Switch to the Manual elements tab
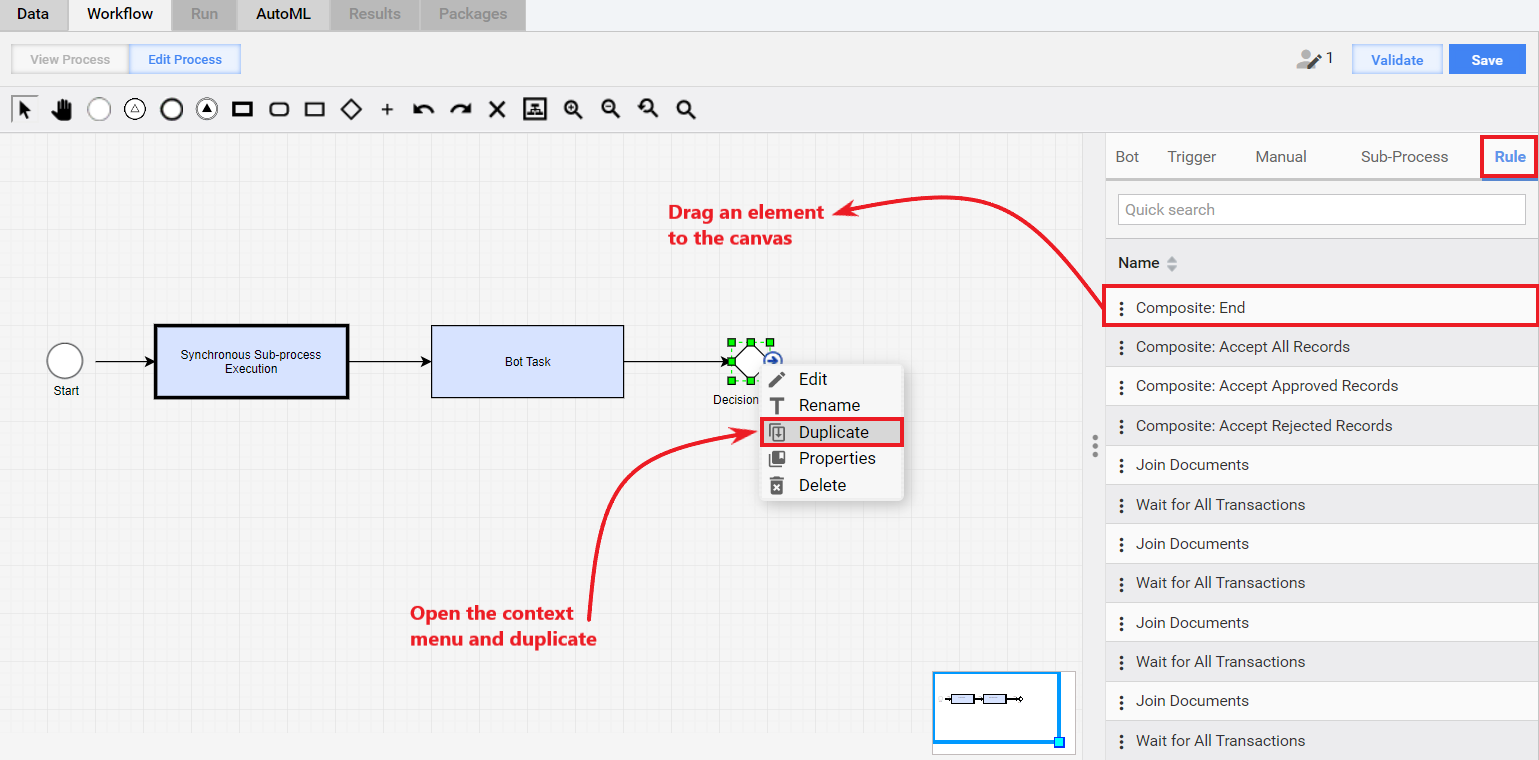The image size is (1539, 760). point(1281,156)
